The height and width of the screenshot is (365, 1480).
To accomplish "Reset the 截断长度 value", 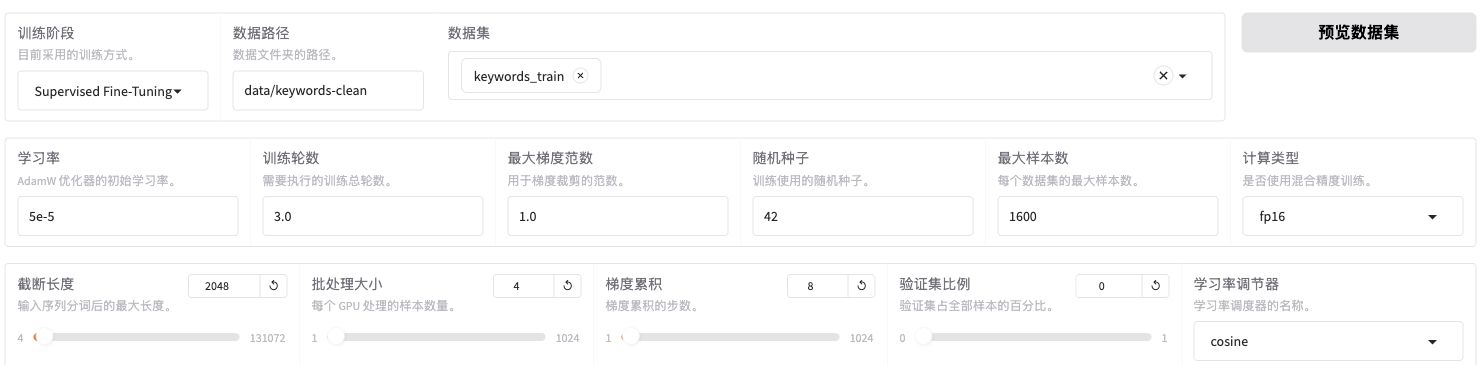I will pyautogui.click(x=273, y=286).
